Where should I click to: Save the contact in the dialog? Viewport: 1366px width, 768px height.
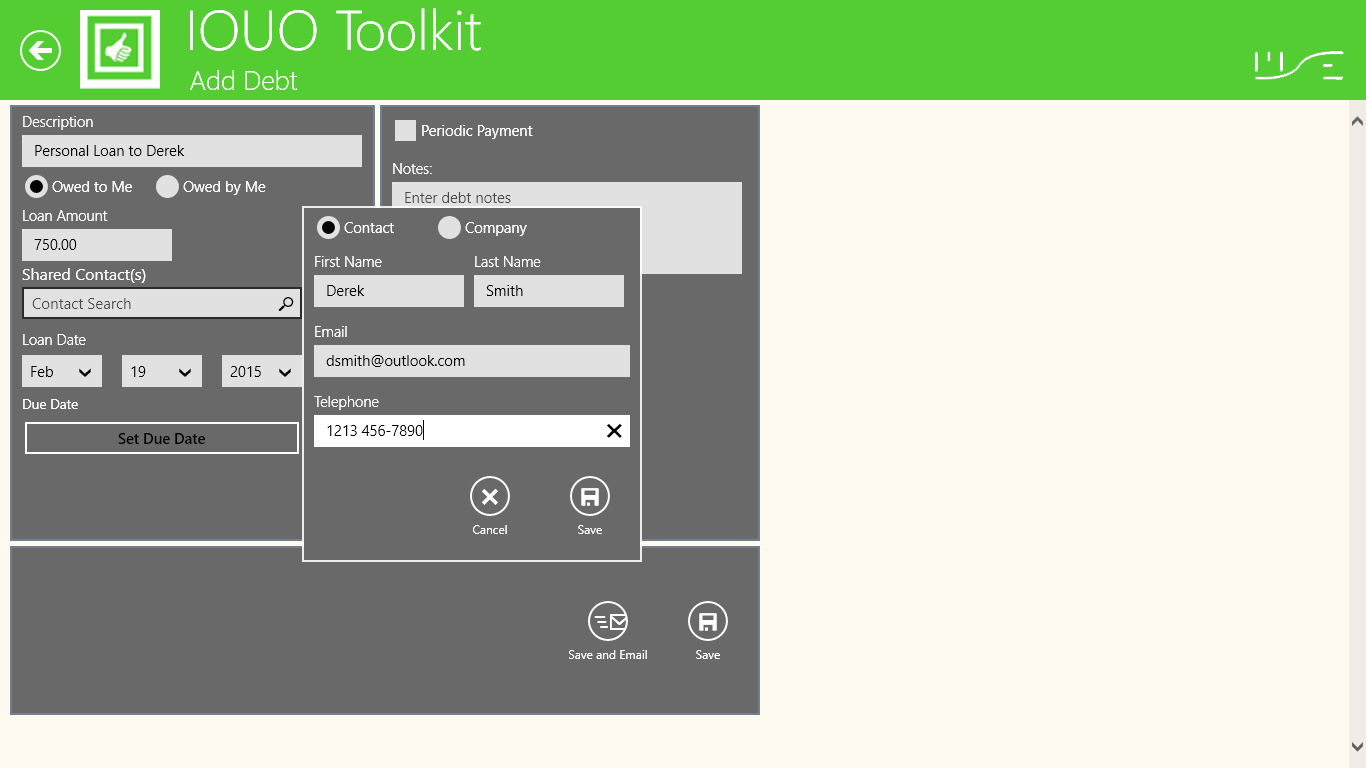[x=590, y=497]
